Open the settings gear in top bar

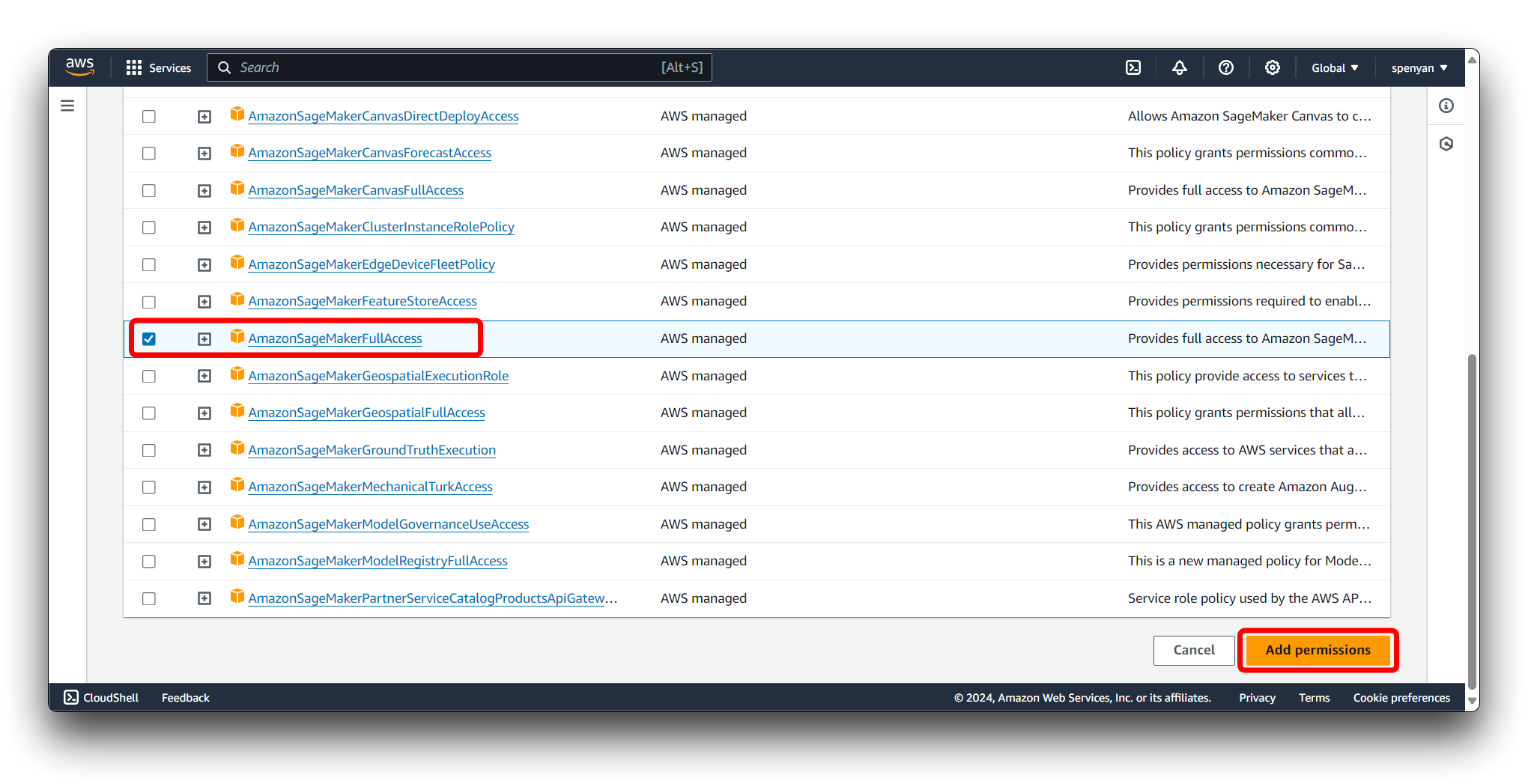click(1273, 67)
